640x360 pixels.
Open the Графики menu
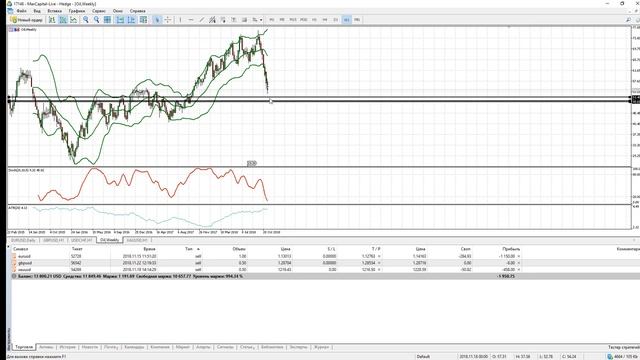coord(77,11)
